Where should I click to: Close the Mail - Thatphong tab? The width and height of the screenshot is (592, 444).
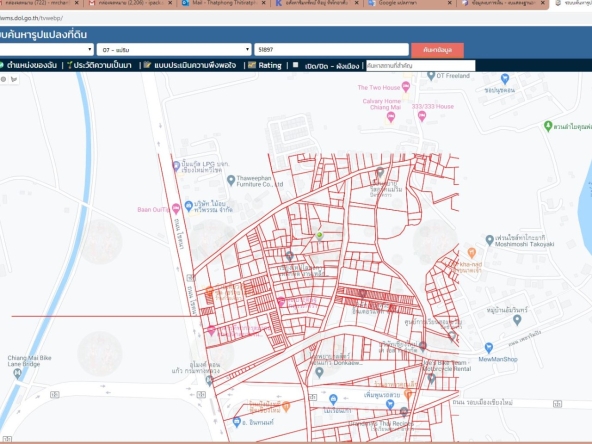click(x=263, y=3)
